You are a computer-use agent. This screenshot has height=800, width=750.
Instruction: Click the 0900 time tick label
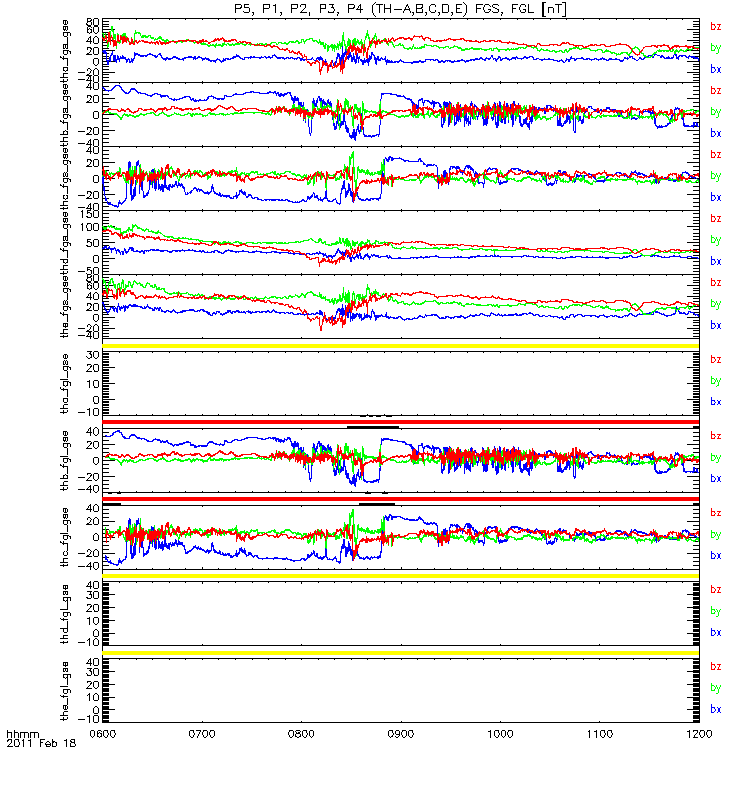click(401, 734)
